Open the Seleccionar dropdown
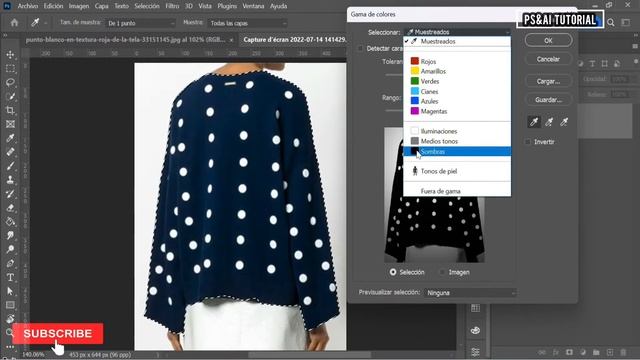 457,32
